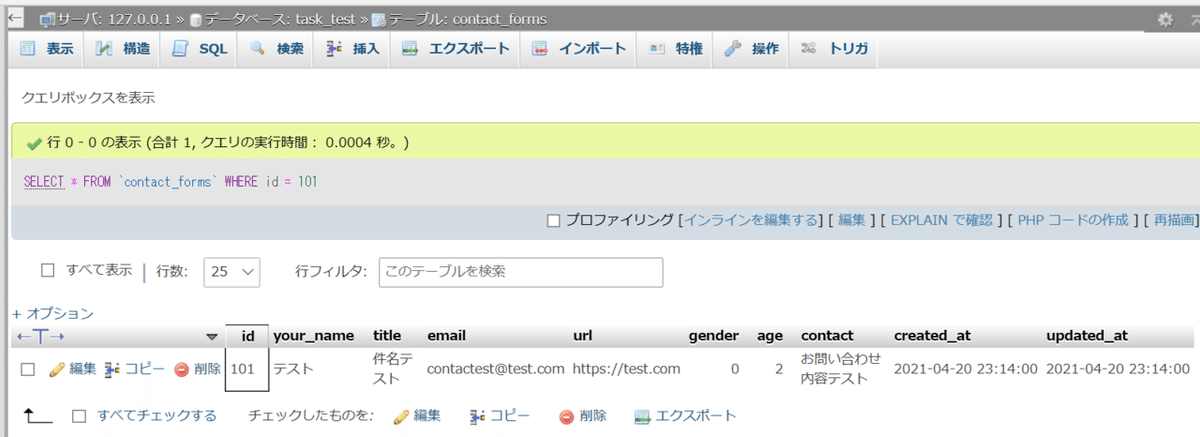Open the 行数 25 dropdown

pyautogui.click(x=232, y=271)
